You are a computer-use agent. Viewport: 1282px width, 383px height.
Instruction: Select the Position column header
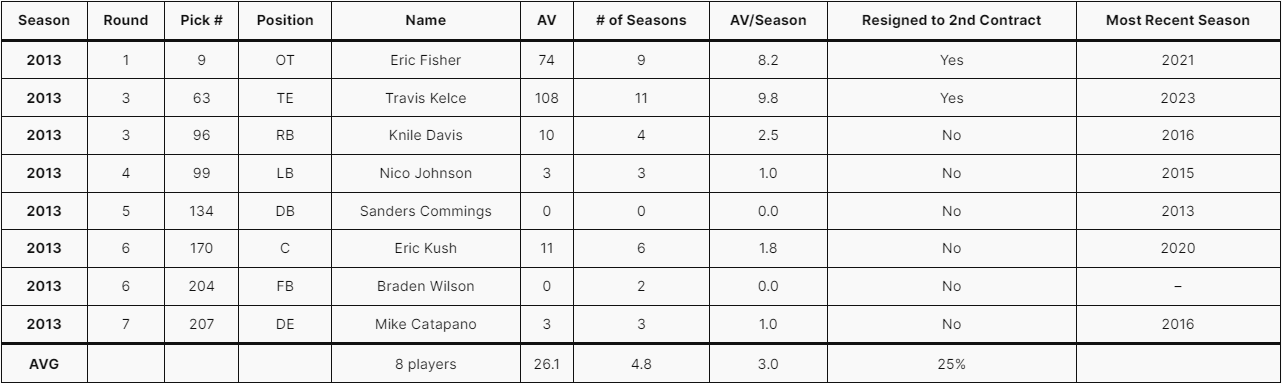tap(285, 20)
